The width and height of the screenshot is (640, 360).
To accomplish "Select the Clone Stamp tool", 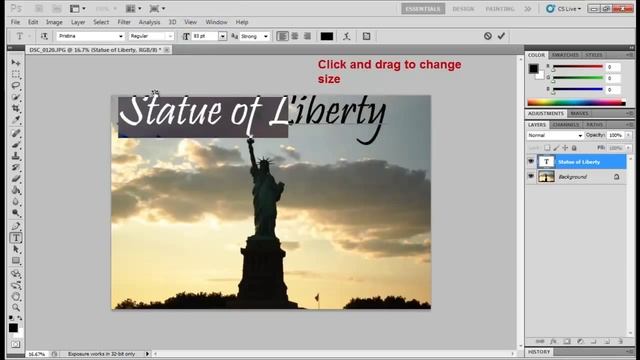I will pos(16,156).
